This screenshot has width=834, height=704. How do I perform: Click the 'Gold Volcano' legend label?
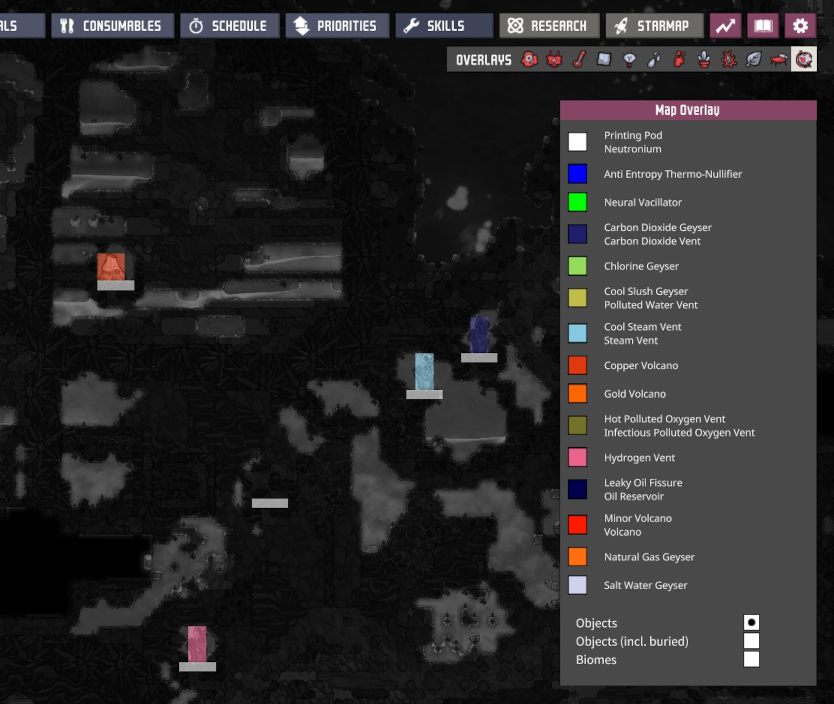click(635, 394)
